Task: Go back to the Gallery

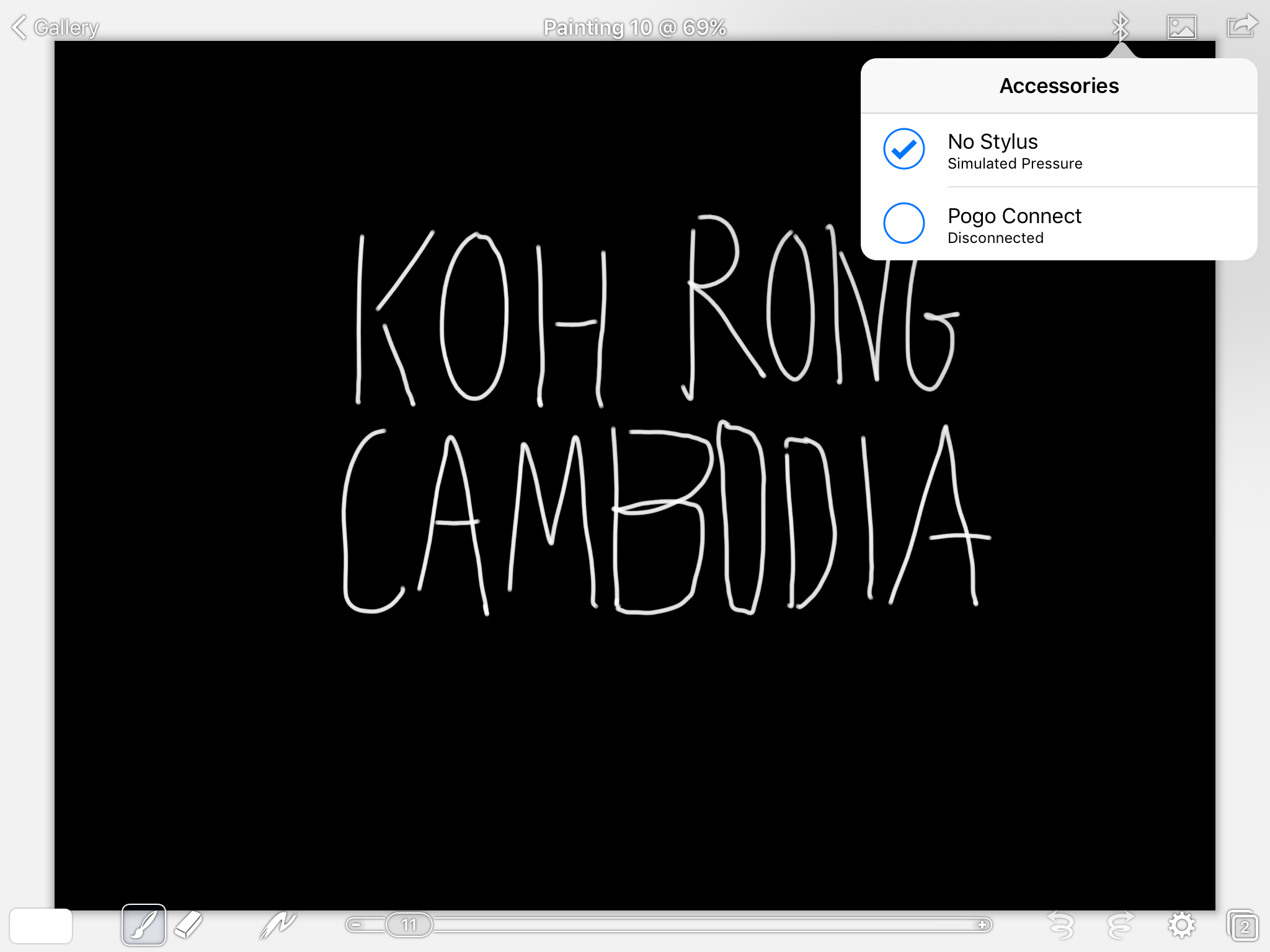Action: pos(55,27)
